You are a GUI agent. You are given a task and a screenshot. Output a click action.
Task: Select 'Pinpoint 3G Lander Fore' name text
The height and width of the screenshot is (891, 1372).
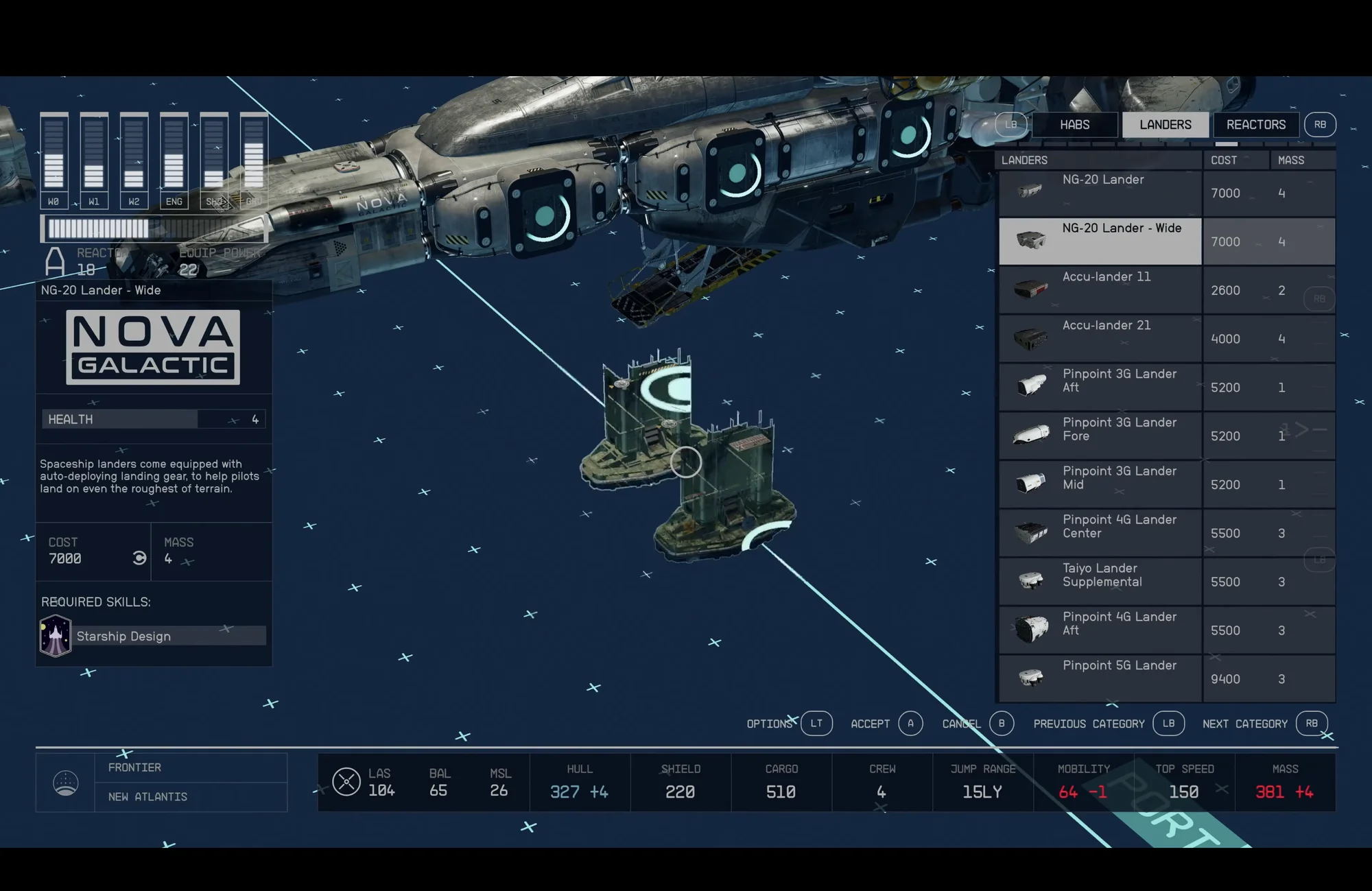coord(1120,429)
